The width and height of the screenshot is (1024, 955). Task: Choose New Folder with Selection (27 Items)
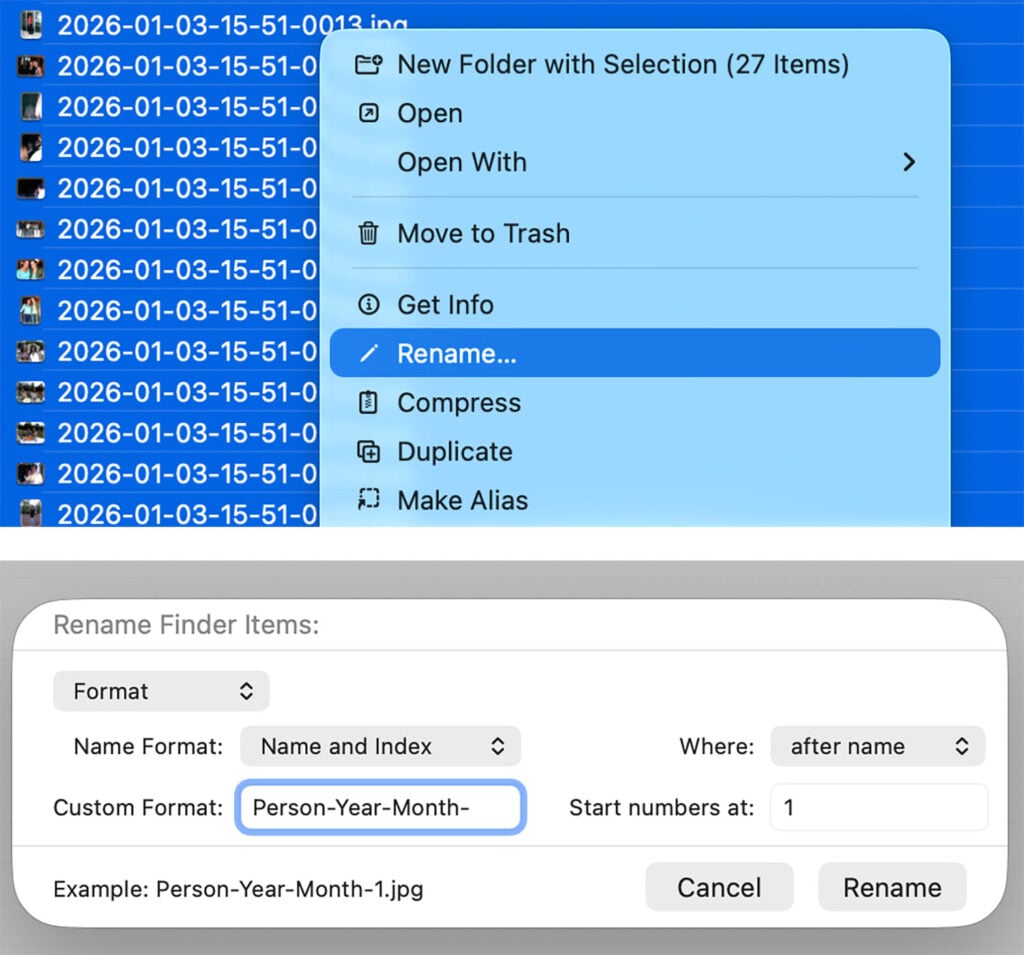[x=635, y=65]
